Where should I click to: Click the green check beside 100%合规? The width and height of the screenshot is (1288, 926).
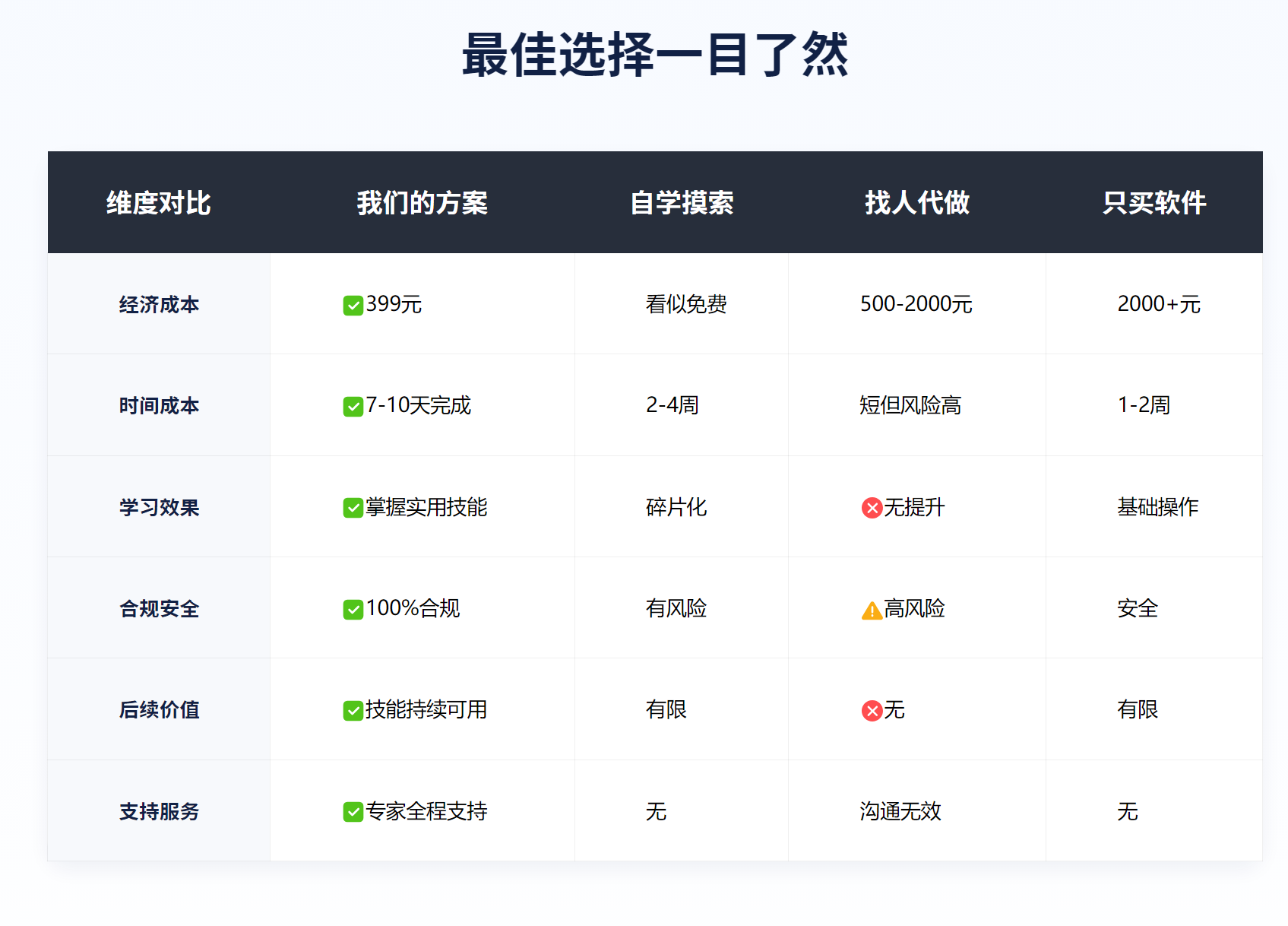click(x=353, y=610)
